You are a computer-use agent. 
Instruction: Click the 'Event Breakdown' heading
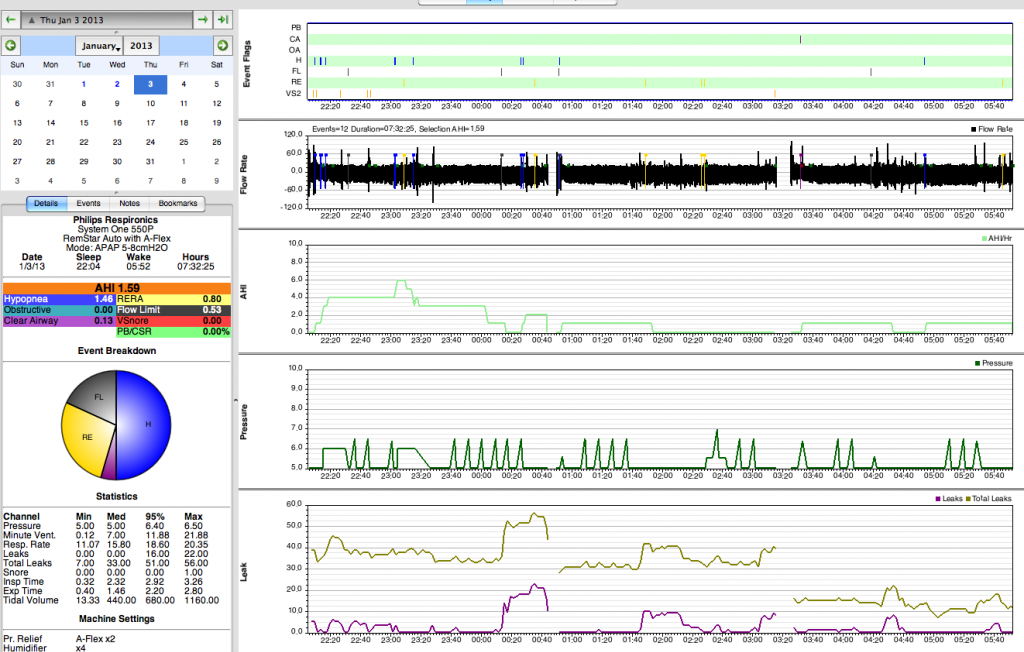click(x=117, y=351)
